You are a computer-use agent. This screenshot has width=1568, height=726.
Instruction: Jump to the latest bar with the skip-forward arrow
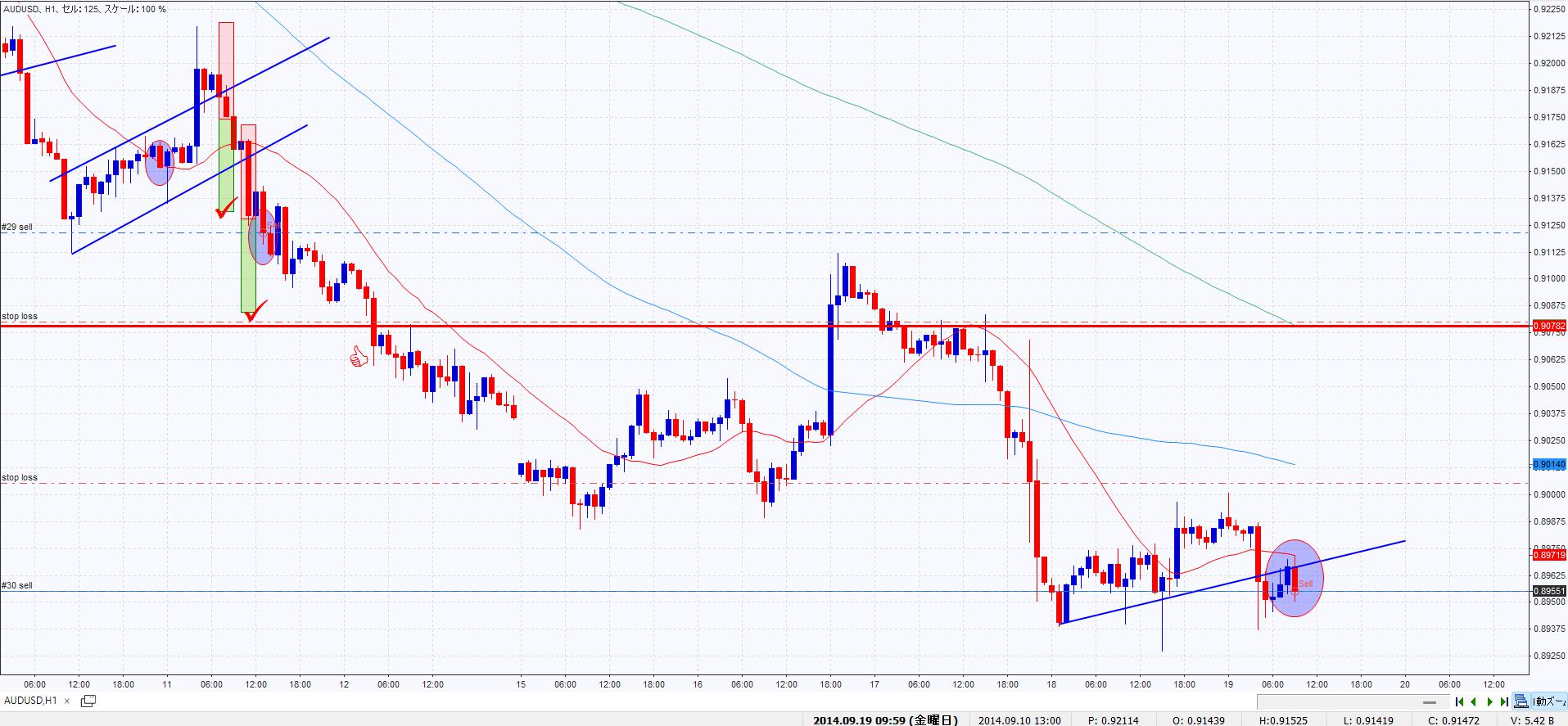click(x=1504, y=701)
